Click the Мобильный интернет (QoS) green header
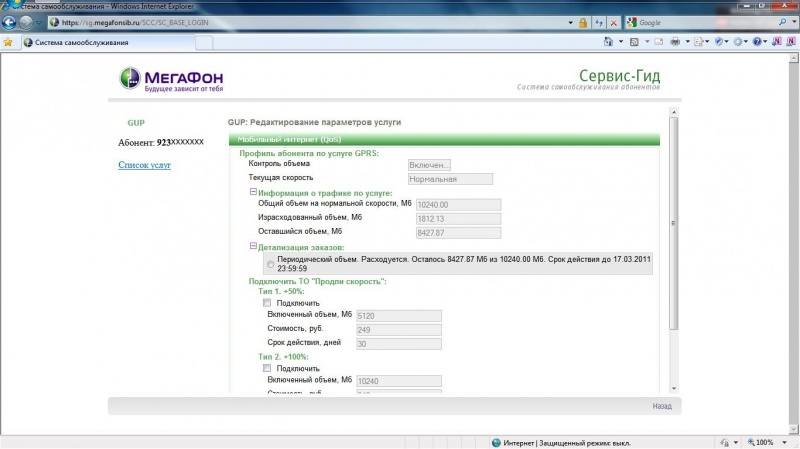The image size is (800, 449). tap(444, 139)
